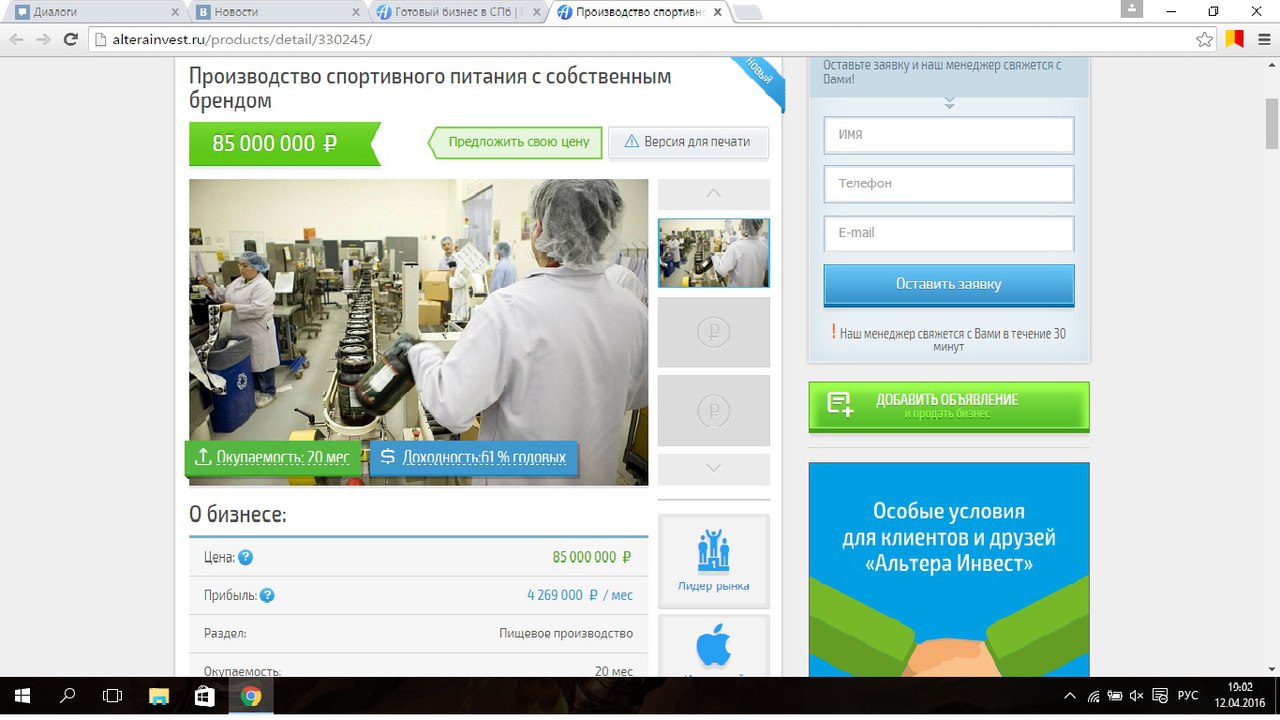This screenshot has width=1280, height=720.
Task: Select the first factory photo thumbnail
Action: 713,253
